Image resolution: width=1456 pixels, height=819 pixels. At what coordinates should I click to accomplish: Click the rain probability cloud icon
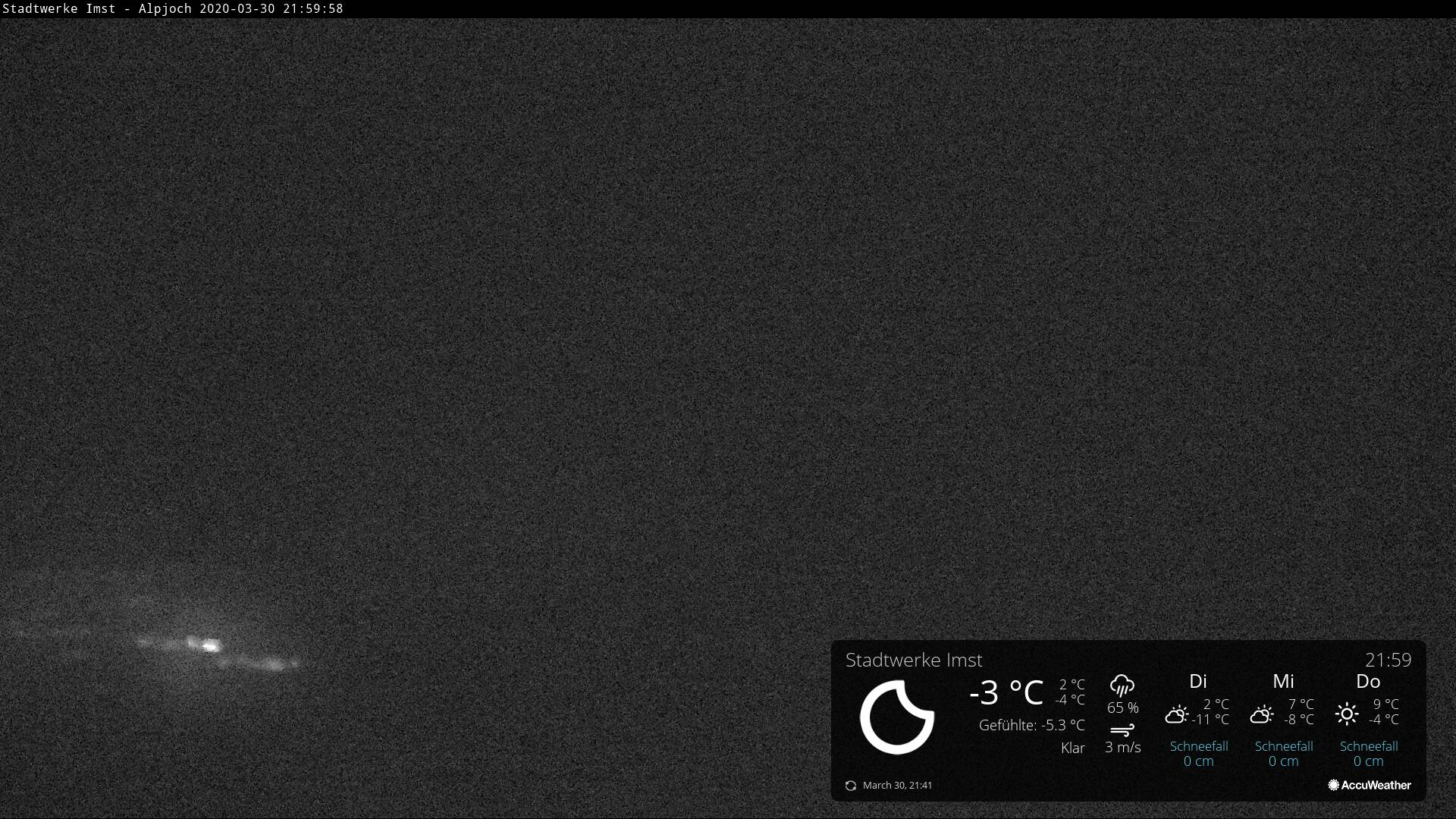1122,686
